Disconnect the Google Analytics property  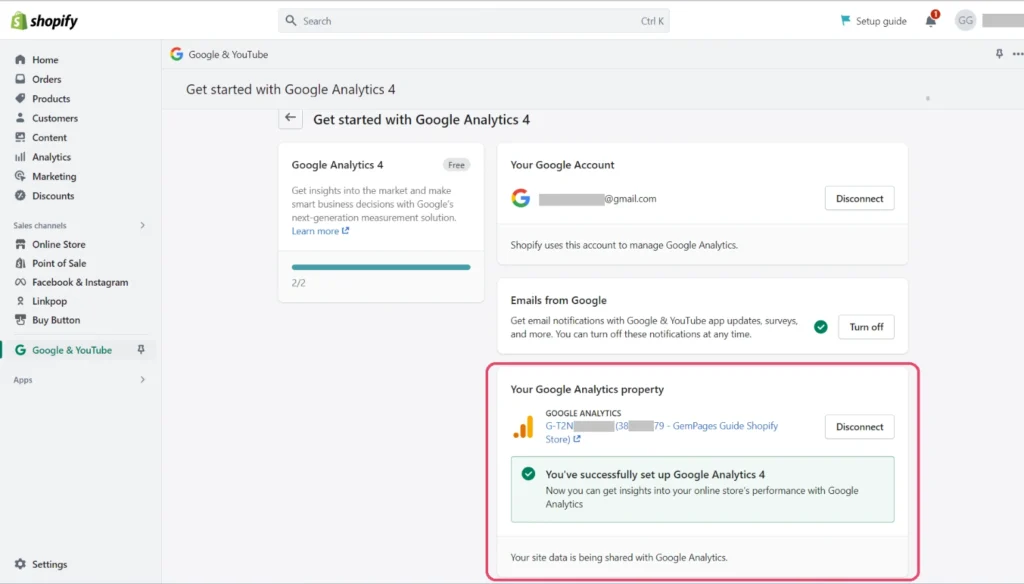pos(859,427)
